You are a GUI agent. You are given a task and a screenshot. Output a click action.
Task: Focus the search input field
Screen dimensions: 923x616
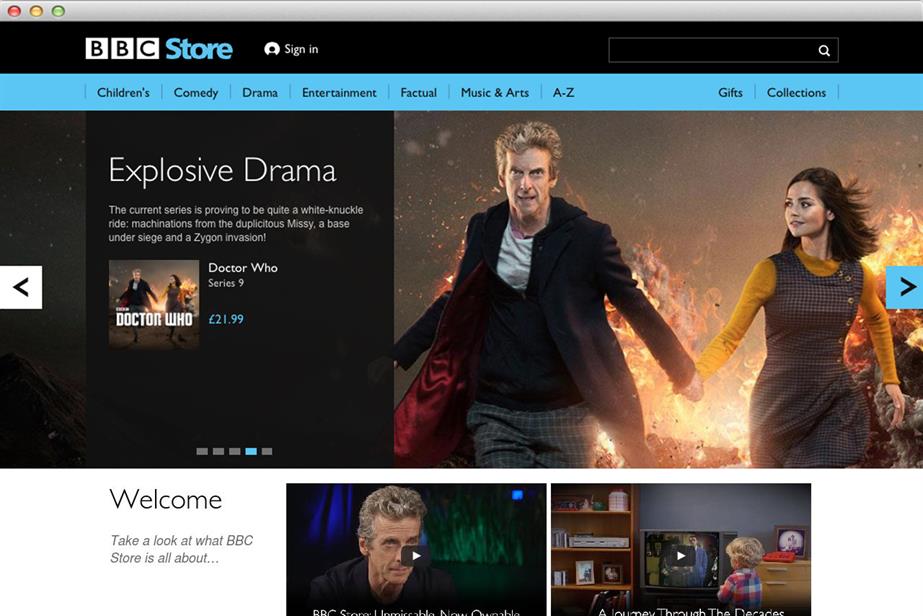(x=723, y=50)
